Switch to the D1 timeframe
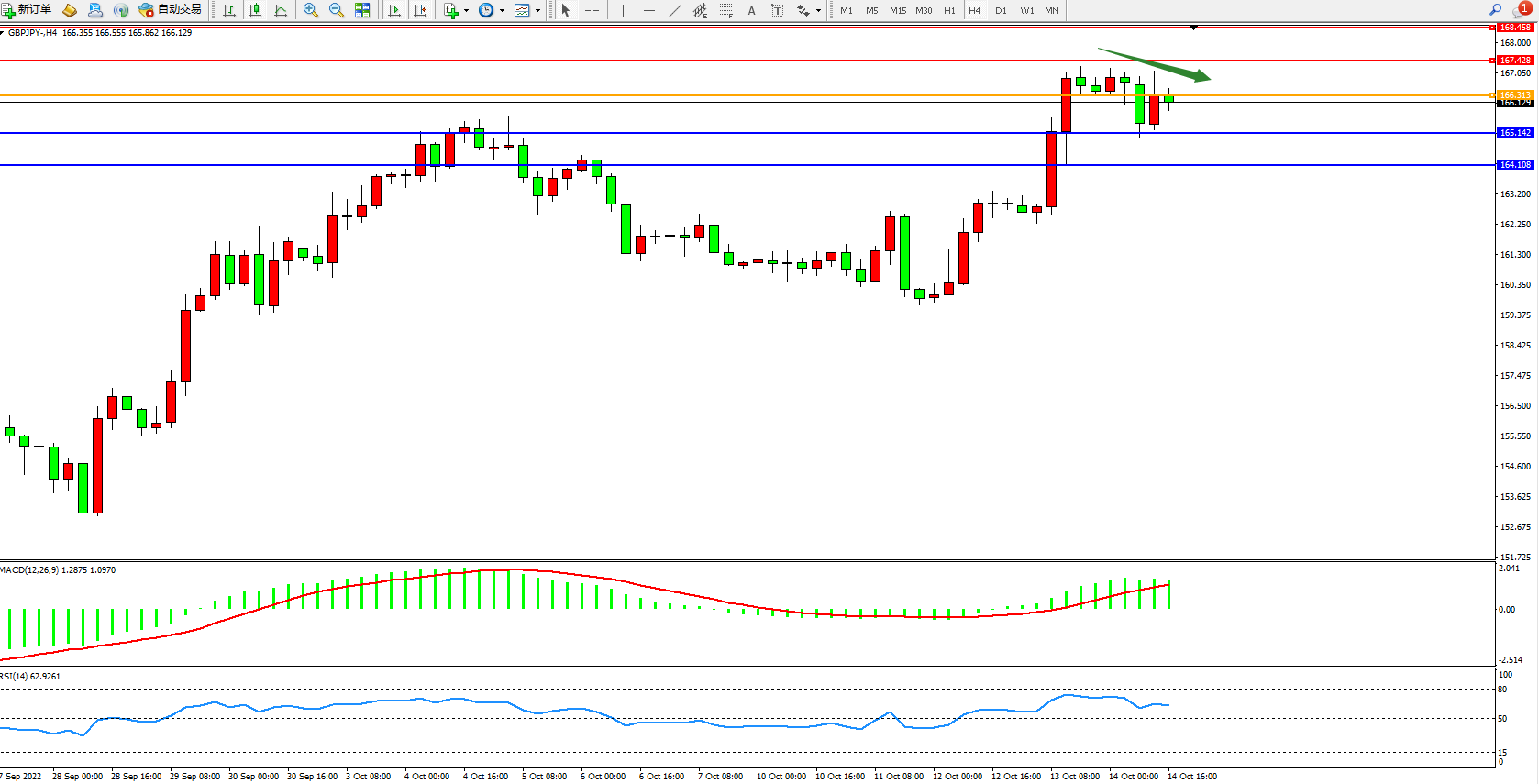Screen dimensions: 1539x784 point(1001,10)
